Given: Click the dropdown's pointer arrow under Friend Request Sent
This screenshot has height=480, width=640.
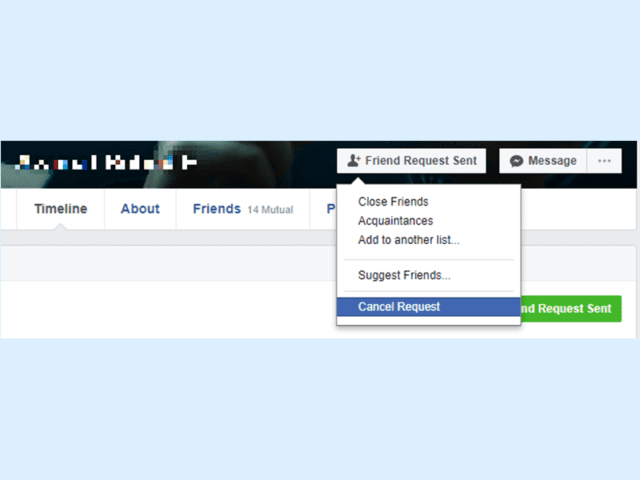Looking at the screenshot, I should pos(358,180).
